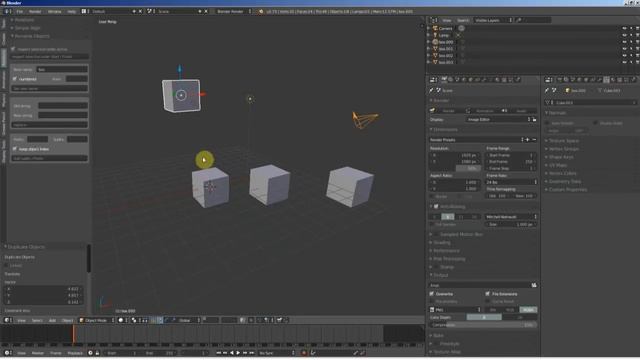
Task: Open the Mesh data tab in right properties
Action: point(607,80)
